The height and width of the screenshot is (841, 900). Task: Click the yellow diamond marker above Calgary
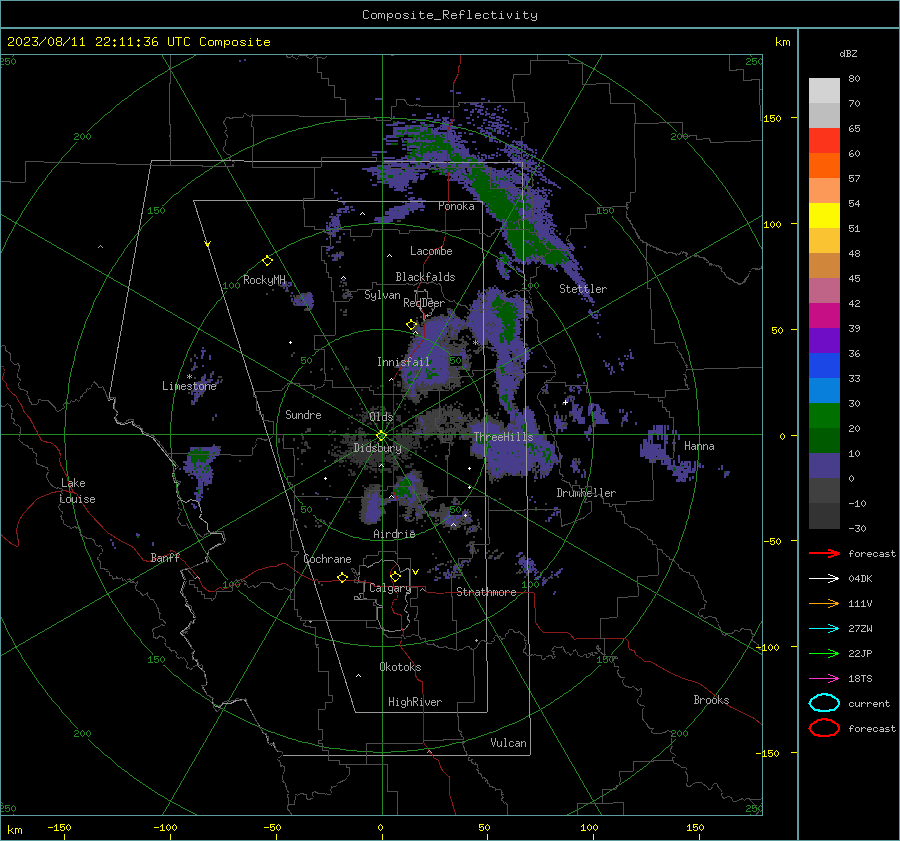click(395, 576)
